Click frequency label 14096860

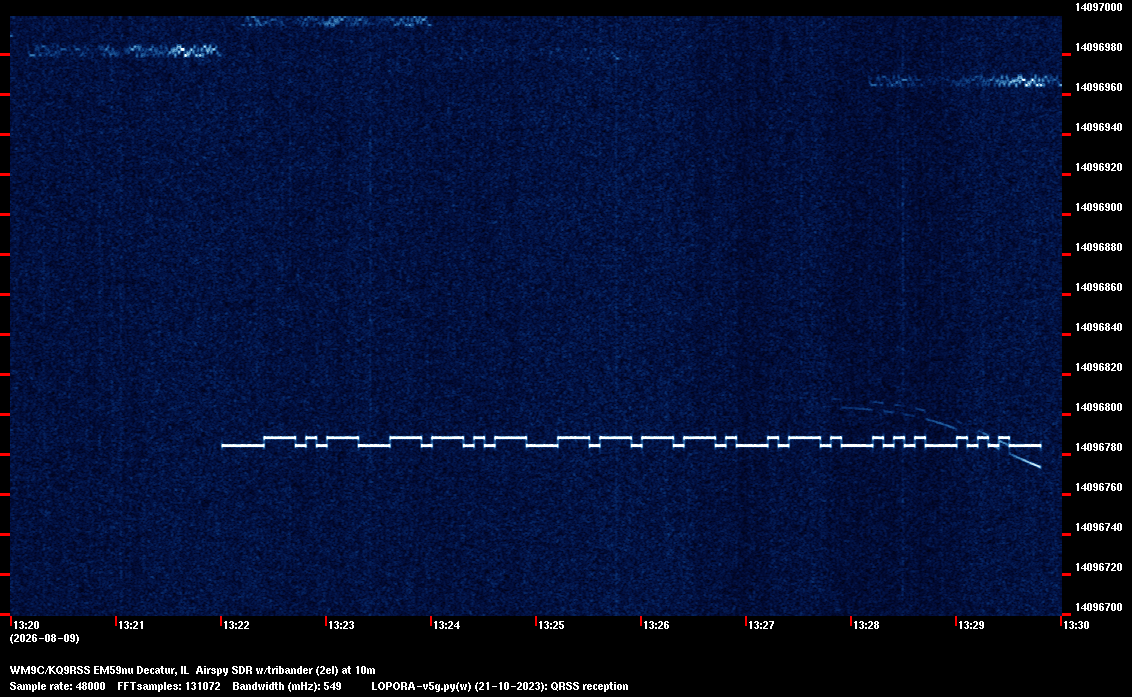tap(1099, 287)
